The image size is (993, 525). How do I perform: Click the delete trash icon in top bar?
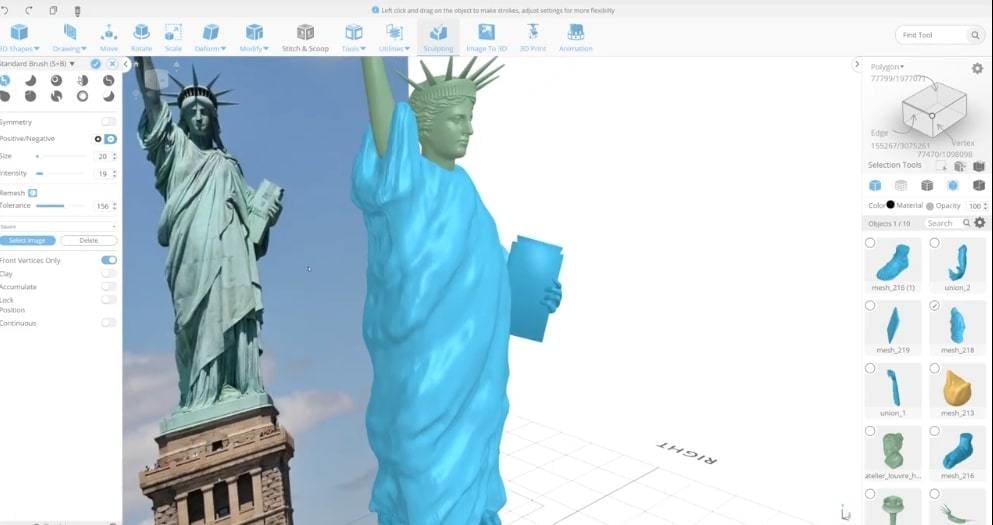tap(77, 11)
